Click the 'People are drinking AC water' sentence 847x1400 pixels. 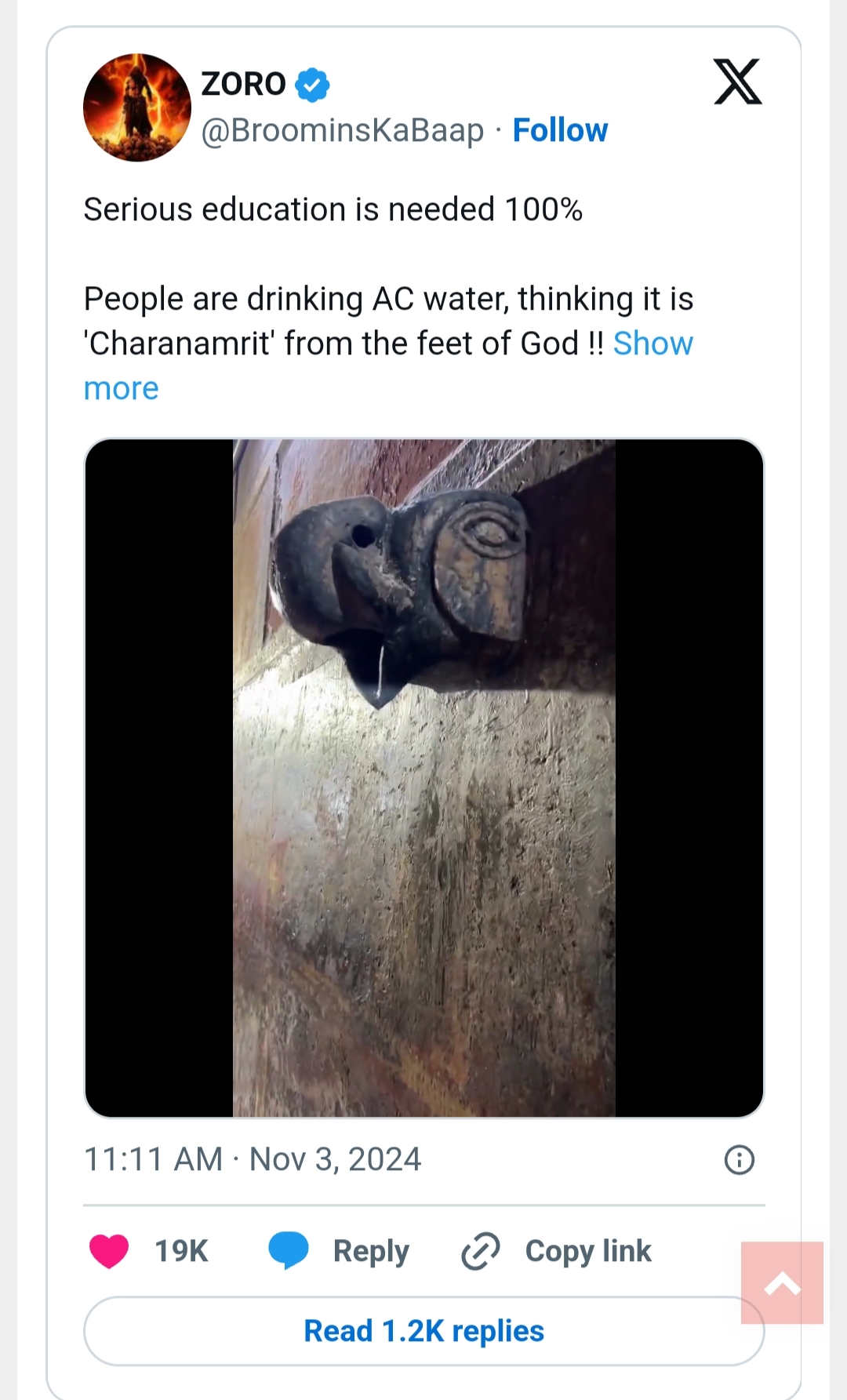pyautogui.click(x=388, y=299)
